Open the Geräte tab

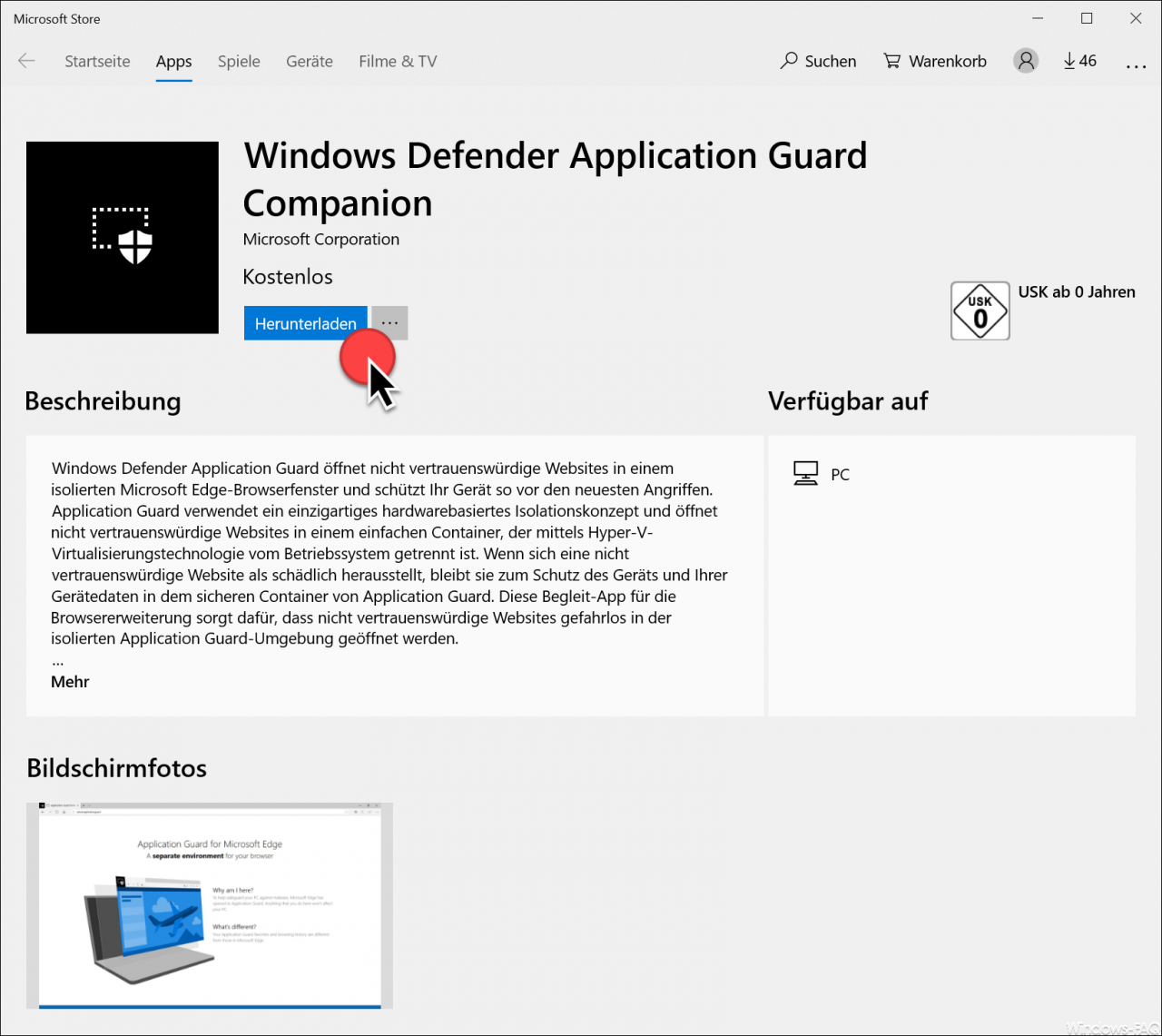pos(310,61)
